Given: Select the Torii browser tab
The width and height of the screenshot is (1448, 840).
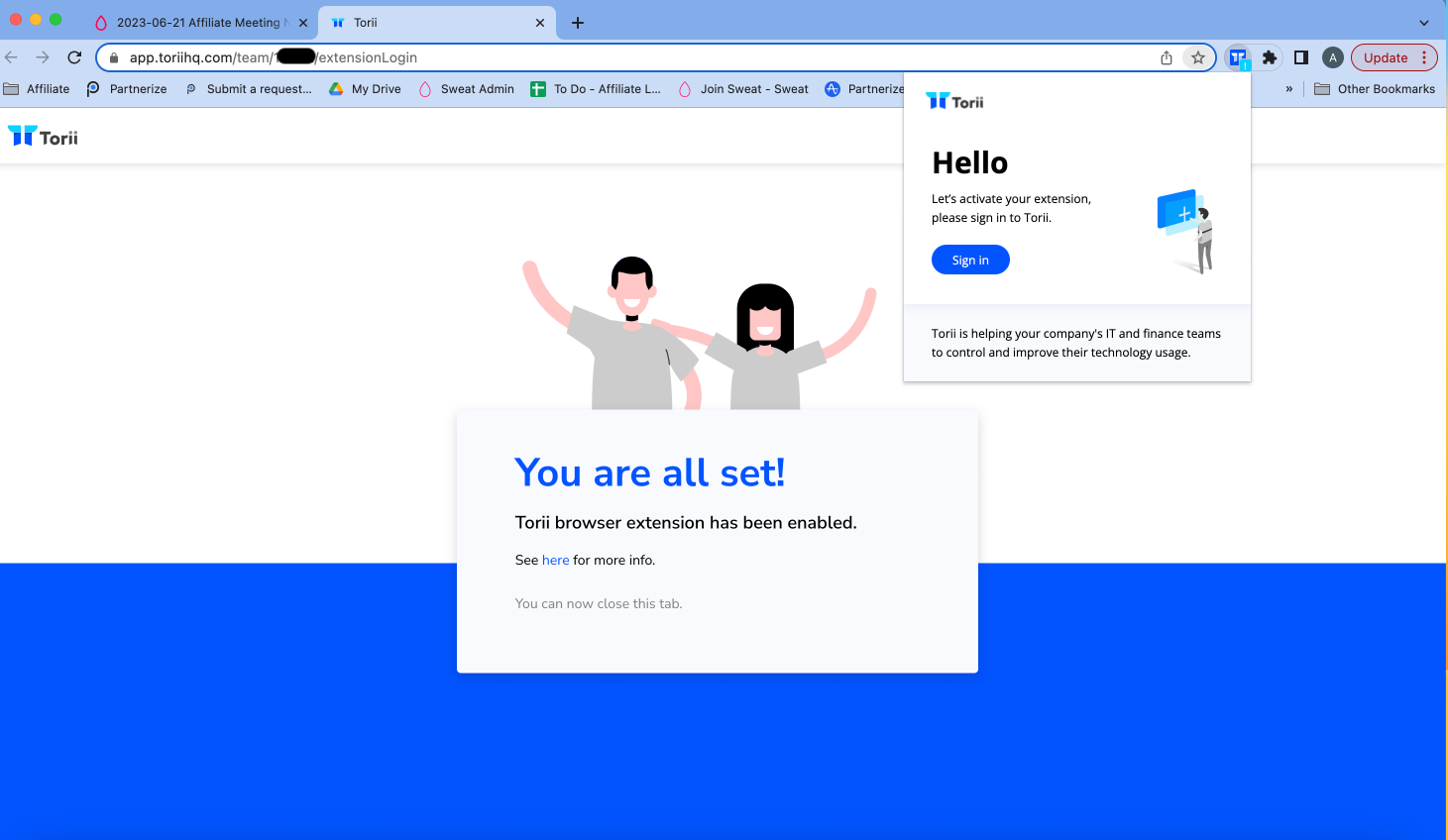Looking at the screenshot, I should click(437, 23).
